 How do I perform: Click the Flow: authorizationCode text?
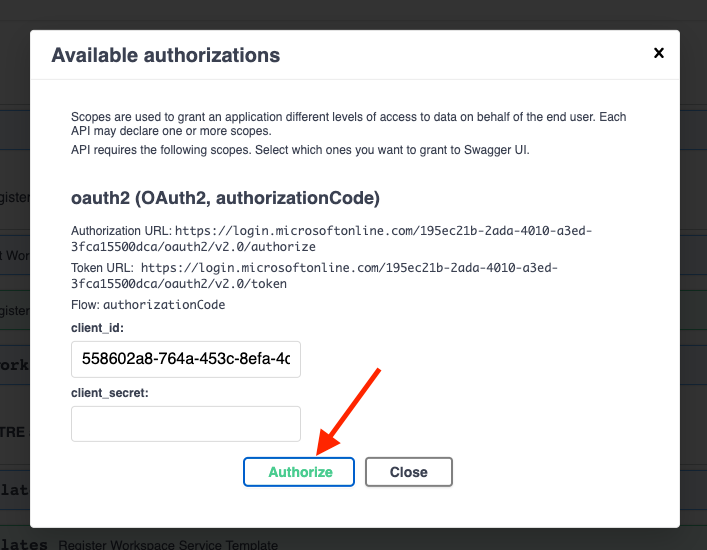148,304
